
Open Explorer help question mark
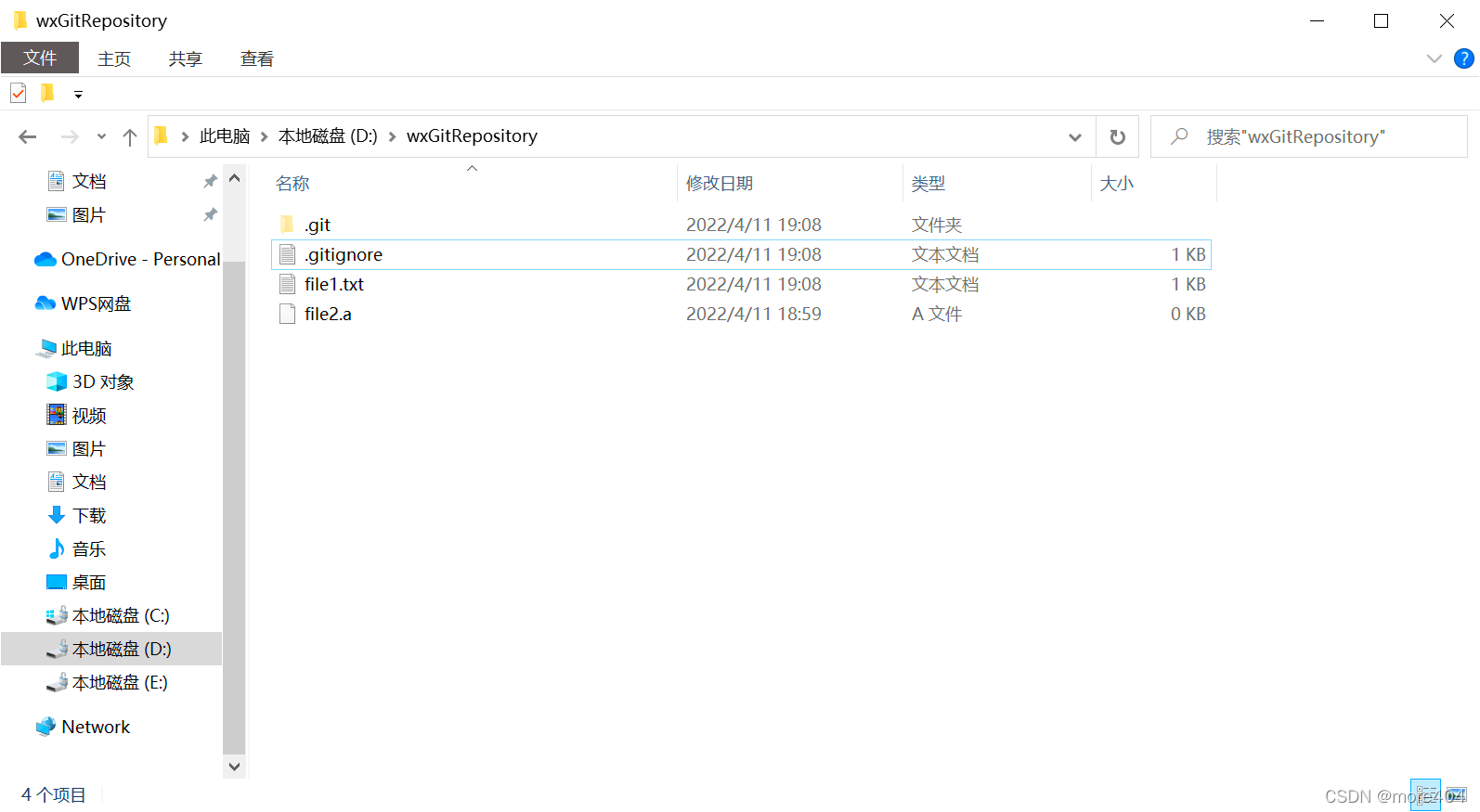click(x=1464, y=58)
